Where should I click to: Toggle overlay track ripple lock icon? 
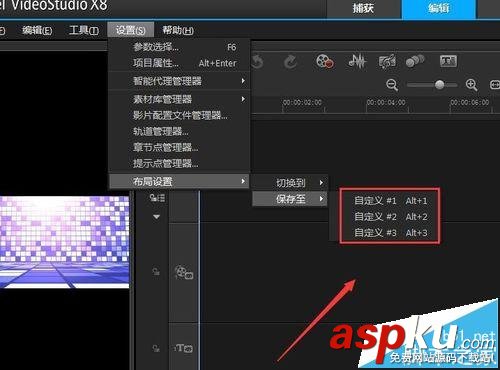click(156, 272)
